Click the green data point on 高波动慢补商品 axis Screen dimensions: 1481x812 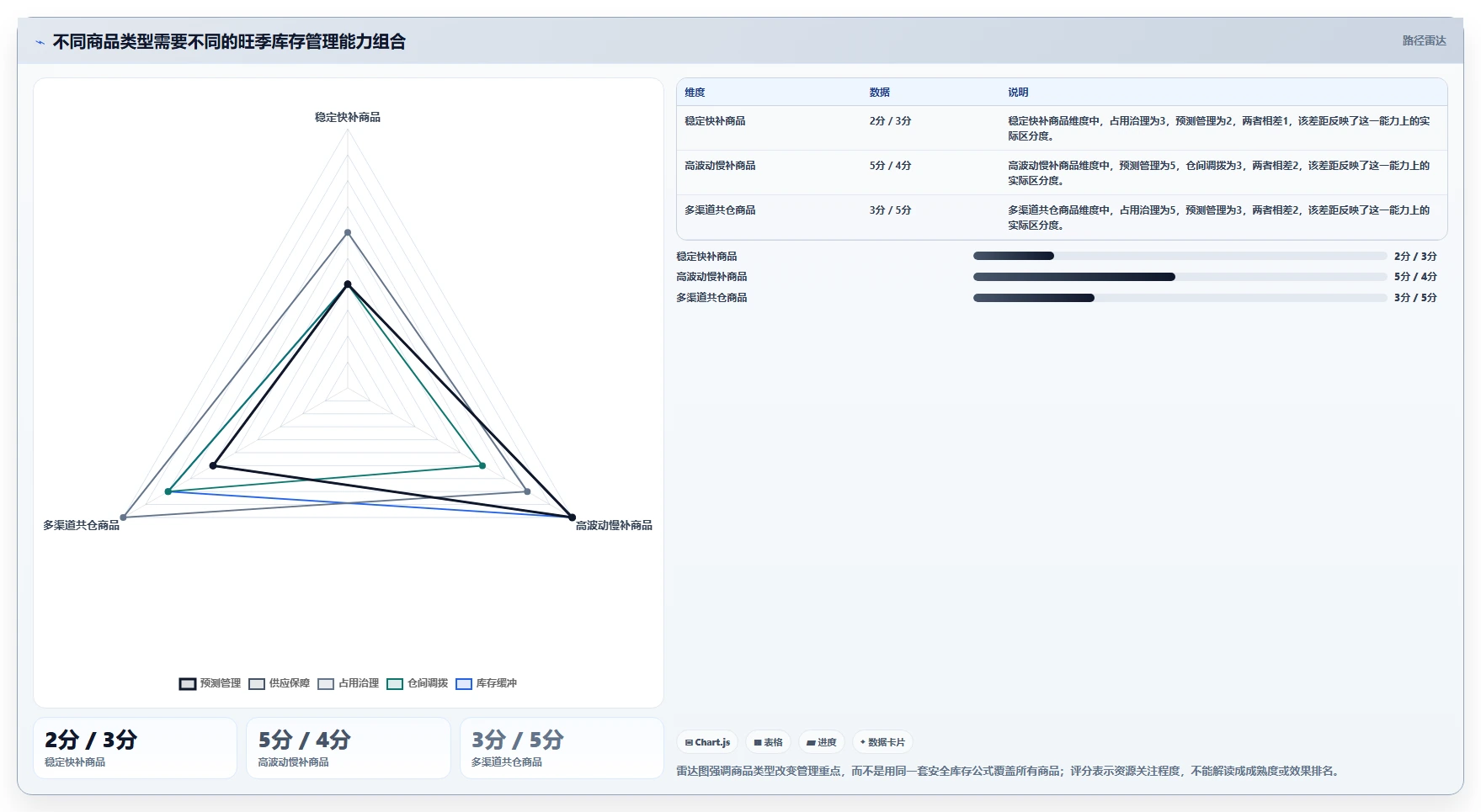(x=482, y=465)
